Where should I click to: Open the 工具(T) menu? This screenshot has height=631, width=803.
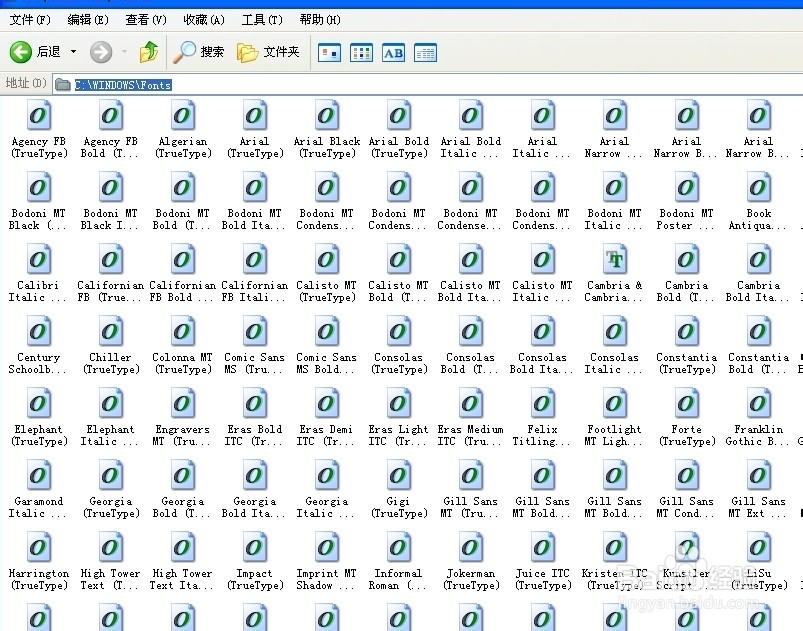[x=262, y=20]
